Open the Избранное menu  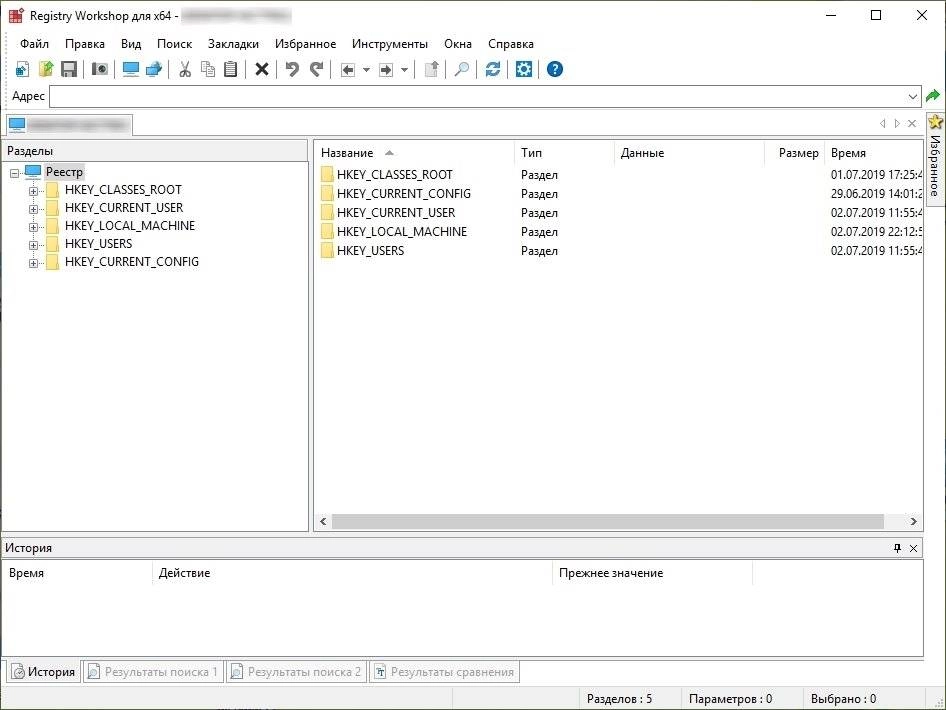pos(305,43)
